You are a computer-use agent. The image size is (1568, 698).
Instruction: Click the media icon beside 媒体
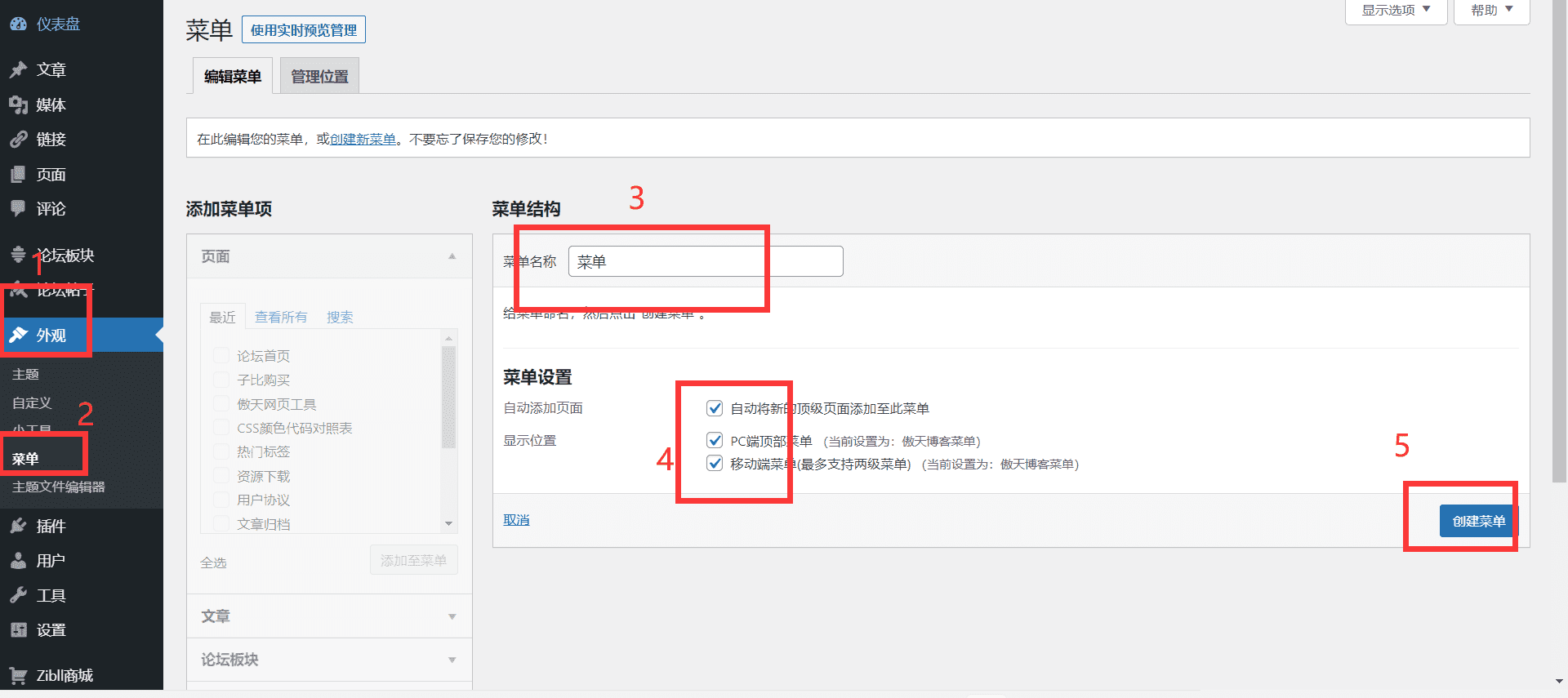(x=18, y=104)
